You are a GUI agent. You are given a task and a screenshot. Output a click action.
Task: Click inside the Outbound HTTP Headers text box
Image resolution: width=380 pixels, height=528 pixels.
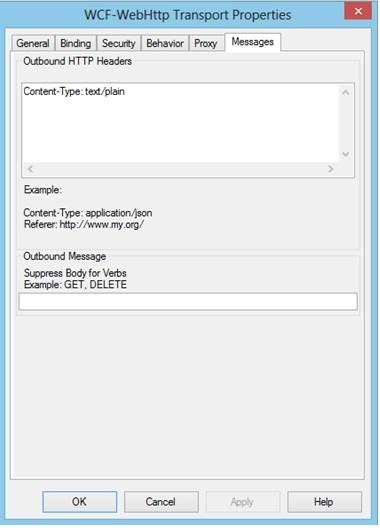[x=181, y=123]
